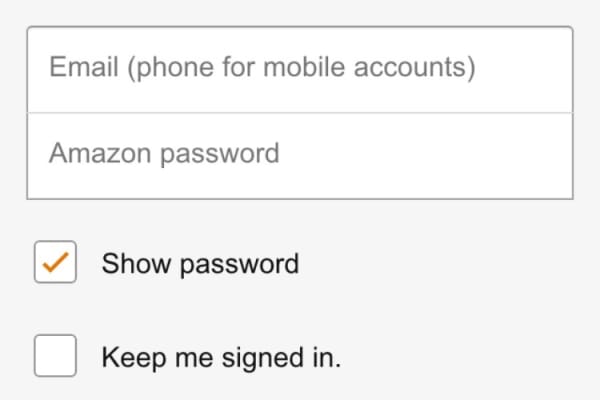Click the Email input field
Image resolution: width=600 pixels, height=400 pixels.
300,69
